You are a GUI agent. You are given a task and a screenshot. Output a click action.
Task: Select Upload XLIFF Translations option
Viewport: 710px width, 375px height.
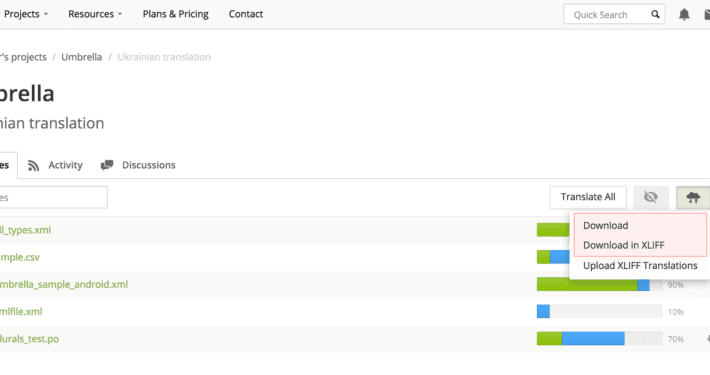[640, 265]
